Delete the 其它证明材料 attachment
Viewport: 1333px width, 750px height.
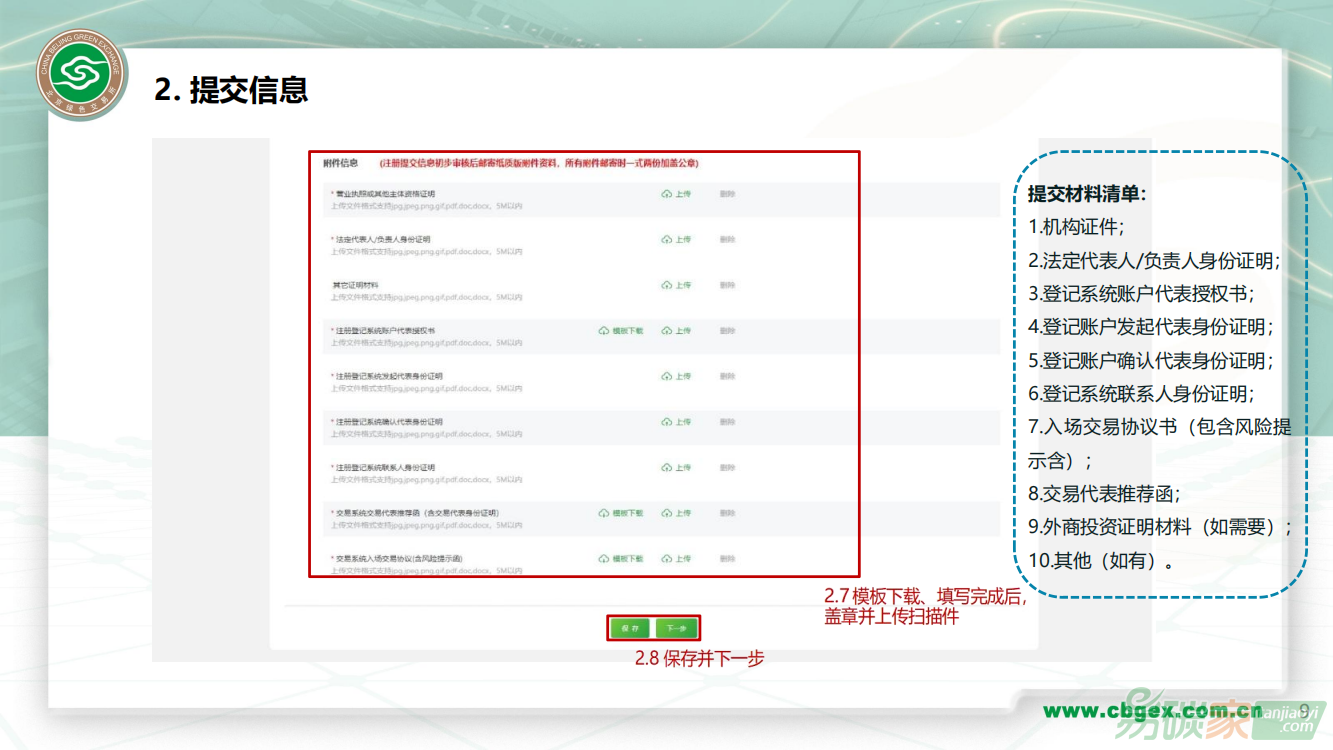(727, 286)
